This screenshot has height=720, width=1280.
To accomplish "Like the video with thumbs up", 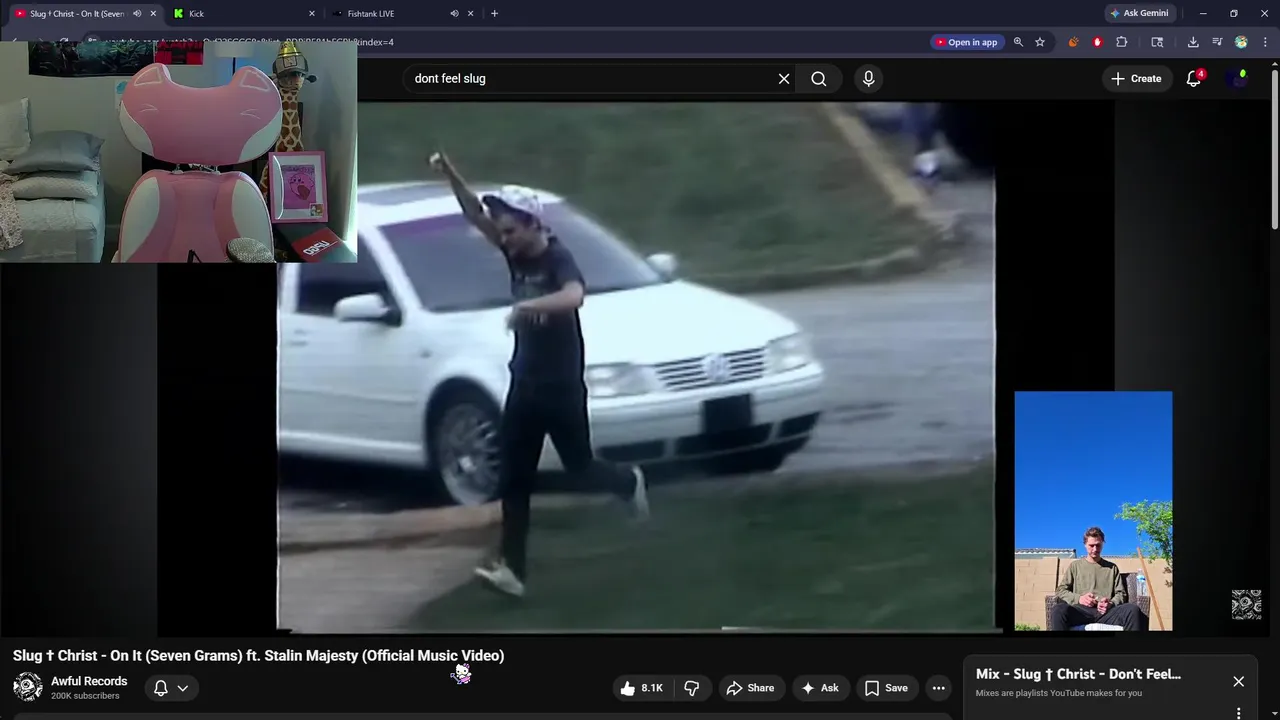I will 641,688.
